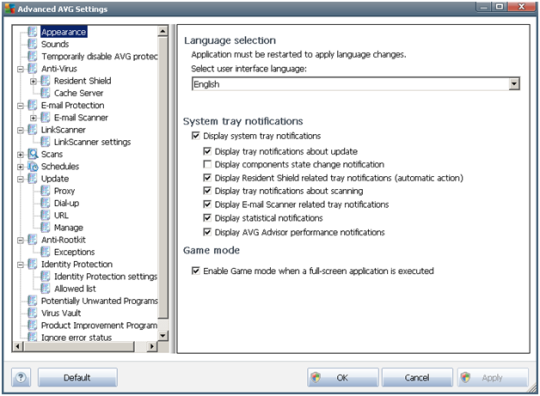Click the Allowed list page icon
540x396 pixels.
pos(45,289)
